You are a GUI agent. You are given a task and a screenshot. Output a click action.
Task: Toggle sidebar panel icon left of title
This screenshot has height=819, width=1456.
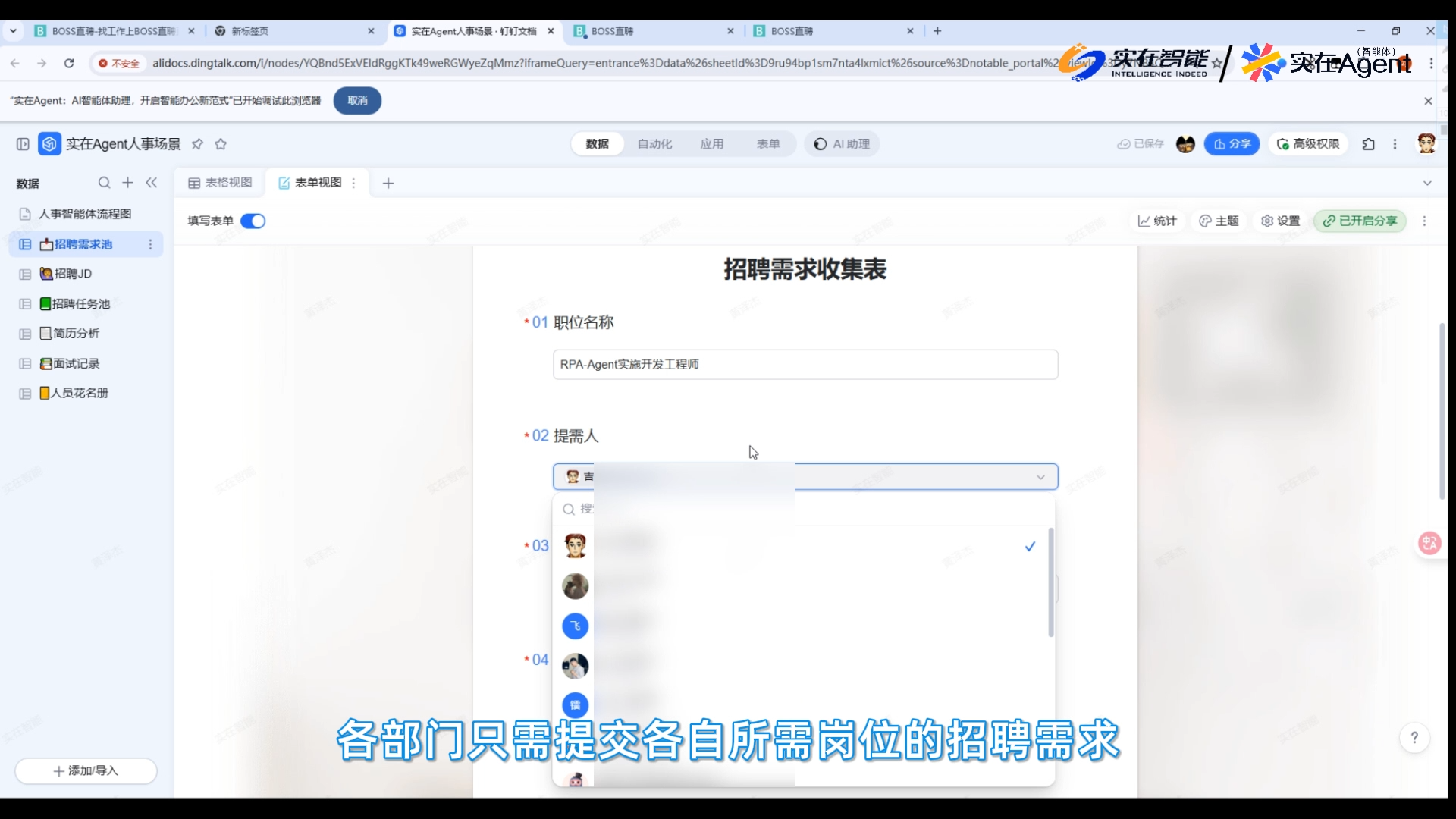tap(23, 144)
